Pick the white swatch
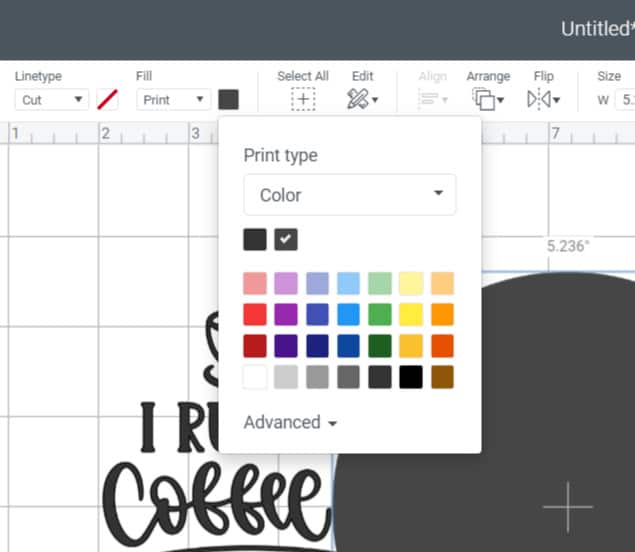The width and height of the screenshot is (635, 552). [255, 377]
